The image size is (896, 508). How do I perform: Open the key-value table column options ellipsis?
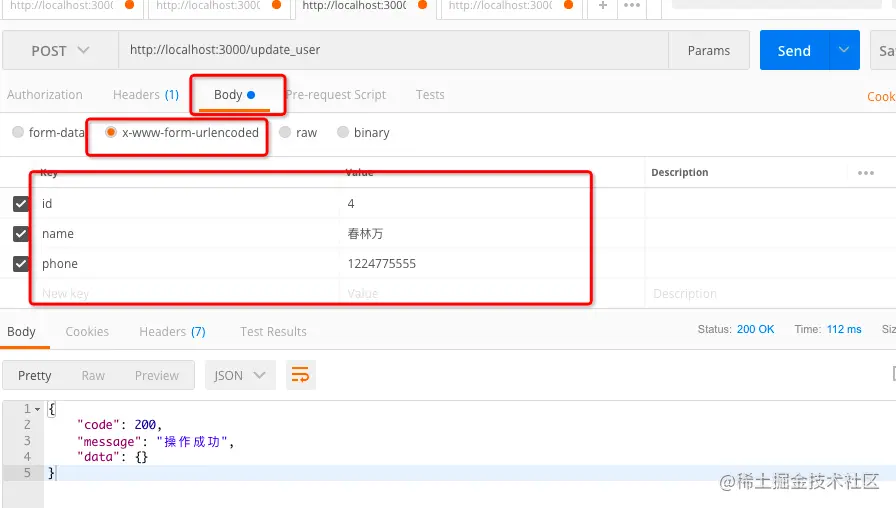(x=866, y=173)
